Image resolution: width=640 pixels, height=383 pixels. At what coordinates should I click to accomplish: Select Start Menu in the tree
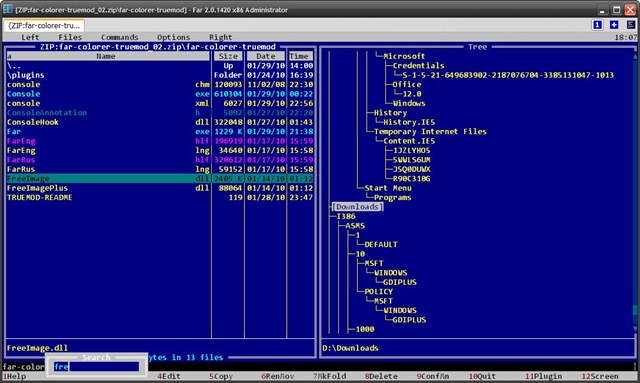pyautogui.click(x=388, y=188)
